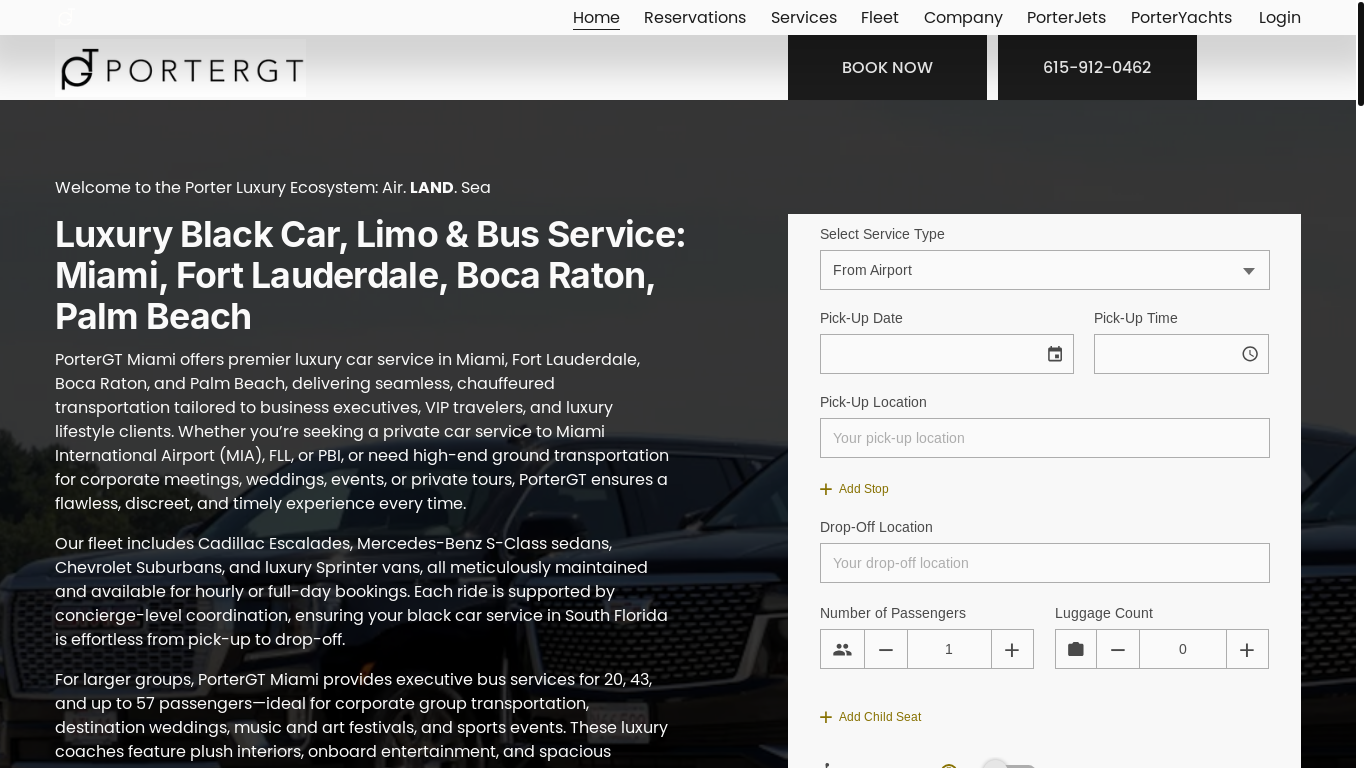
Task: Click Login in the top navigation
Action: (x=1280, y=17)
